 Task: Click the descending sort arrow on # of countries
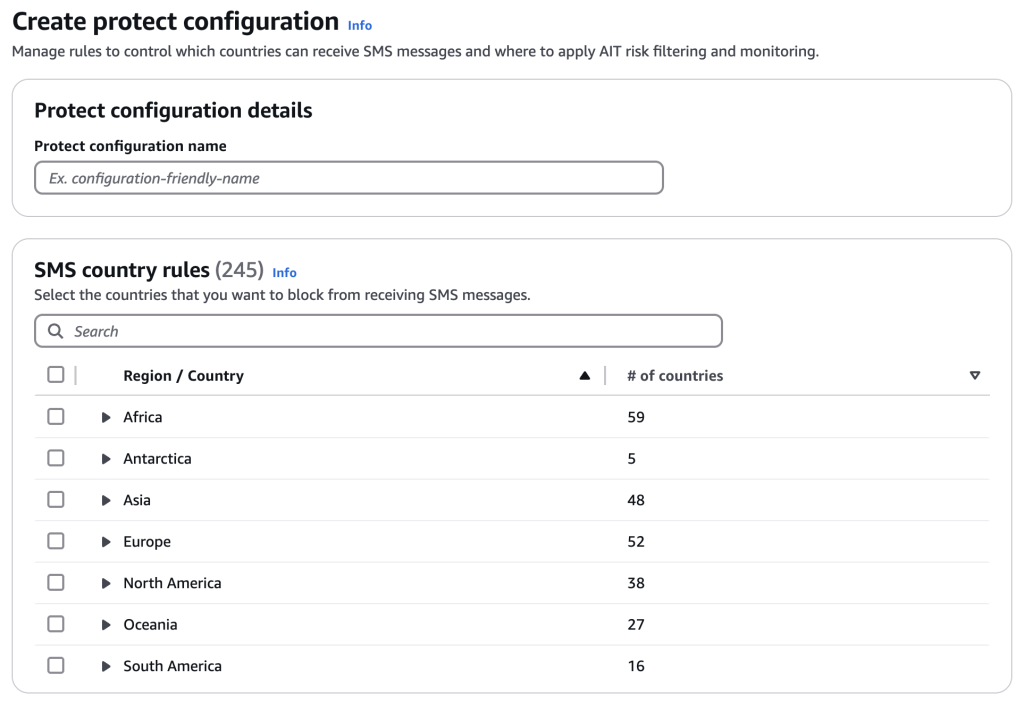(x=974, y=376)
